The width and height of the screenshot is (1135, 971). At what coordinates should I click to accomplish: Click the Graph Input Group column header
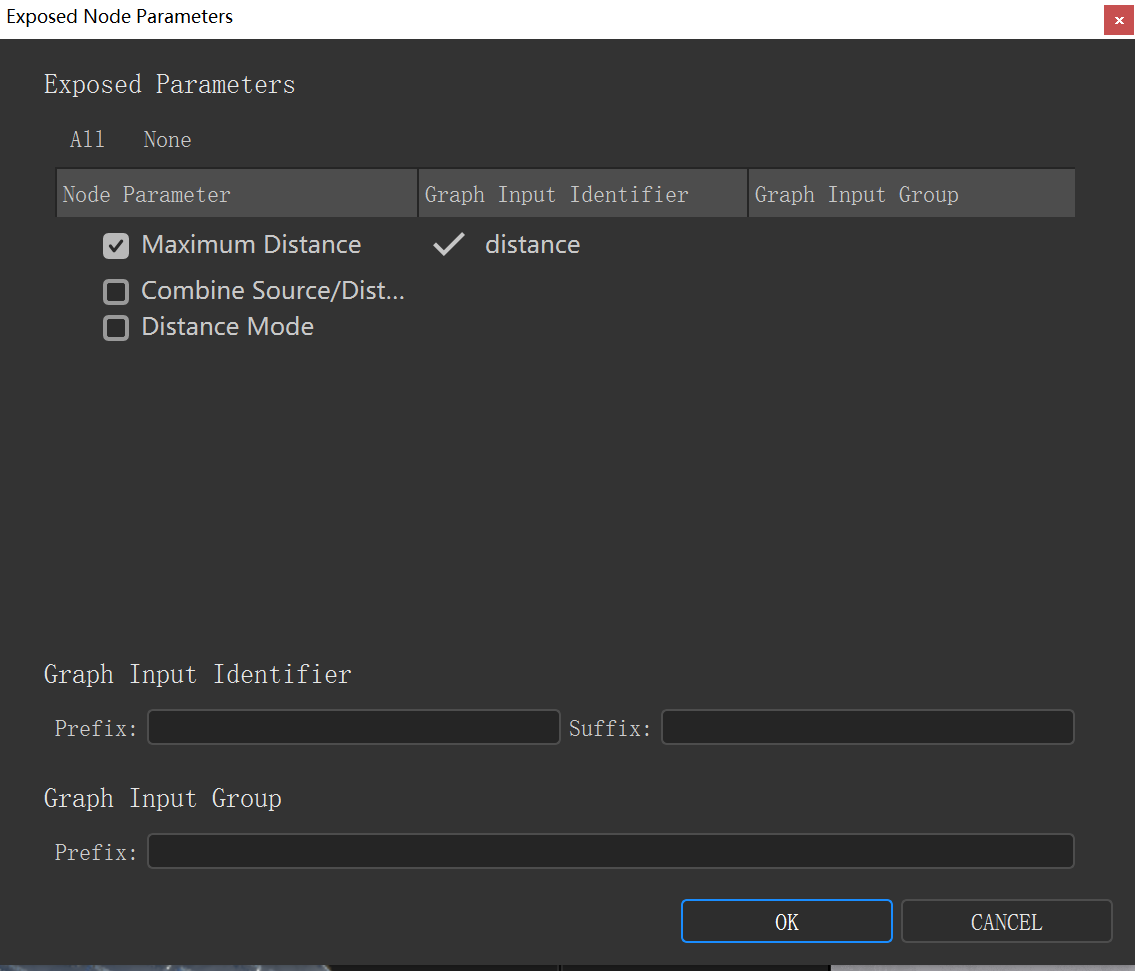point(911,194)
